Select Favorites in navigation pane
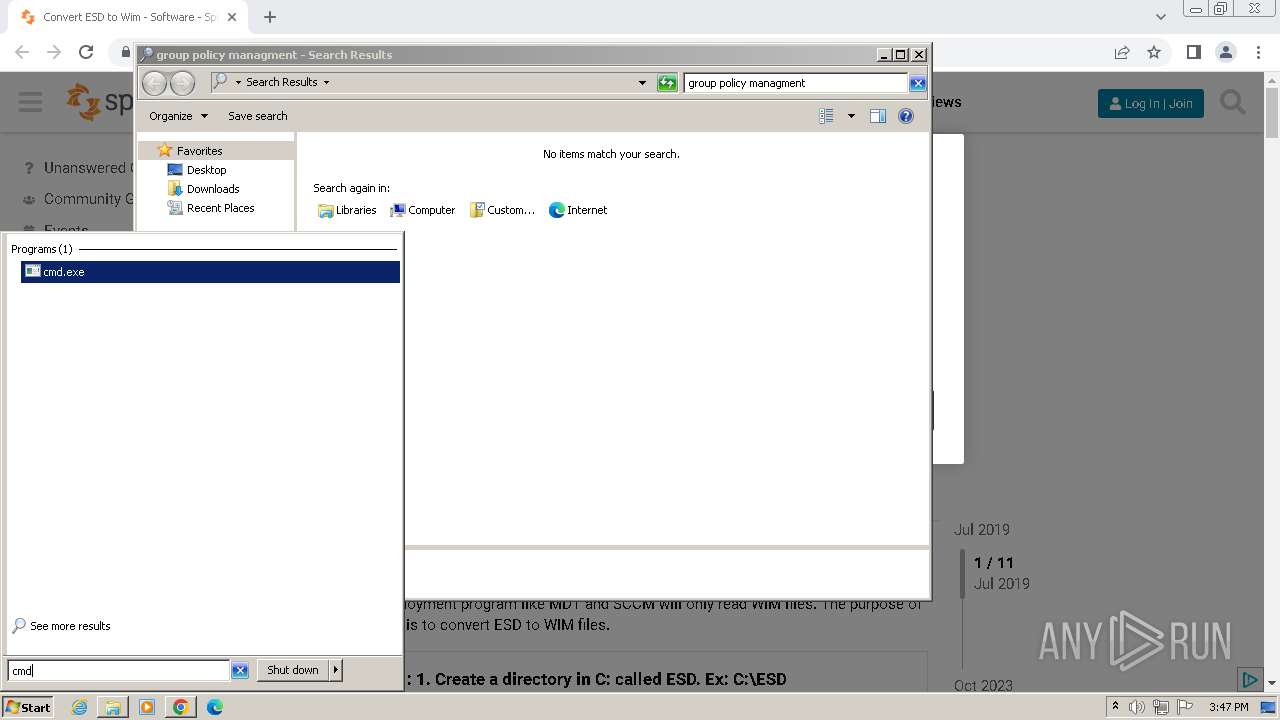 point(199,151)
